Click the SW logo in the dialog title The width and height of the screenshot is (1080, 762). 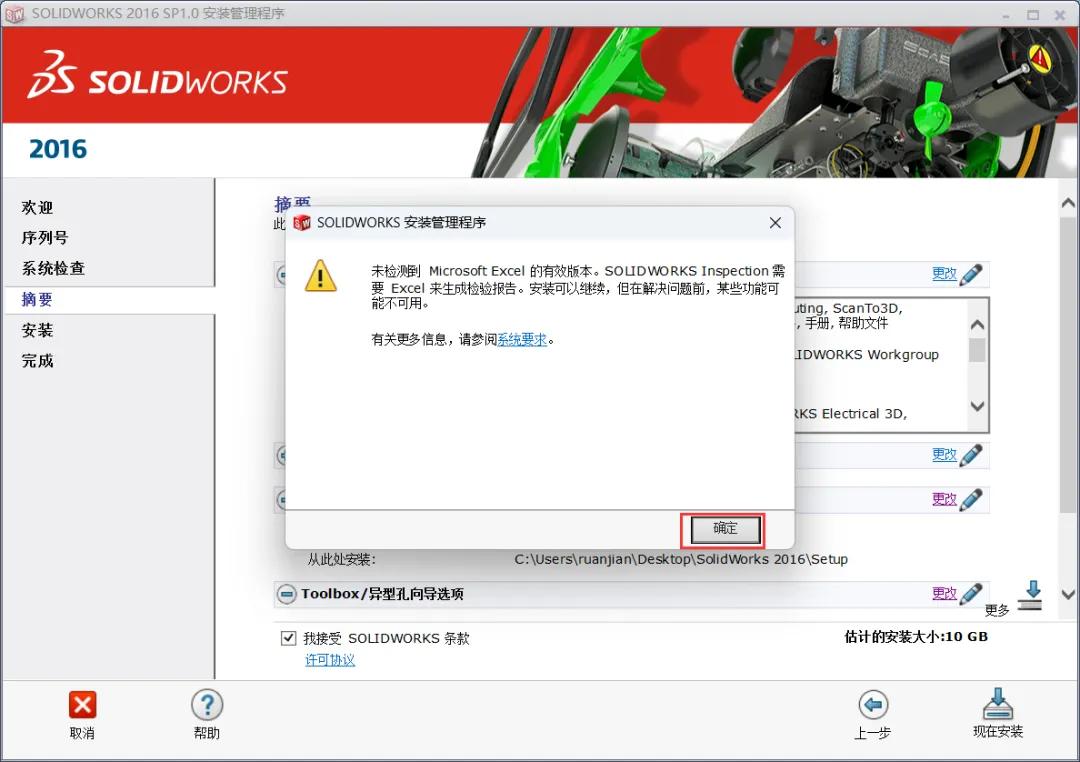[x=302, y=223]
